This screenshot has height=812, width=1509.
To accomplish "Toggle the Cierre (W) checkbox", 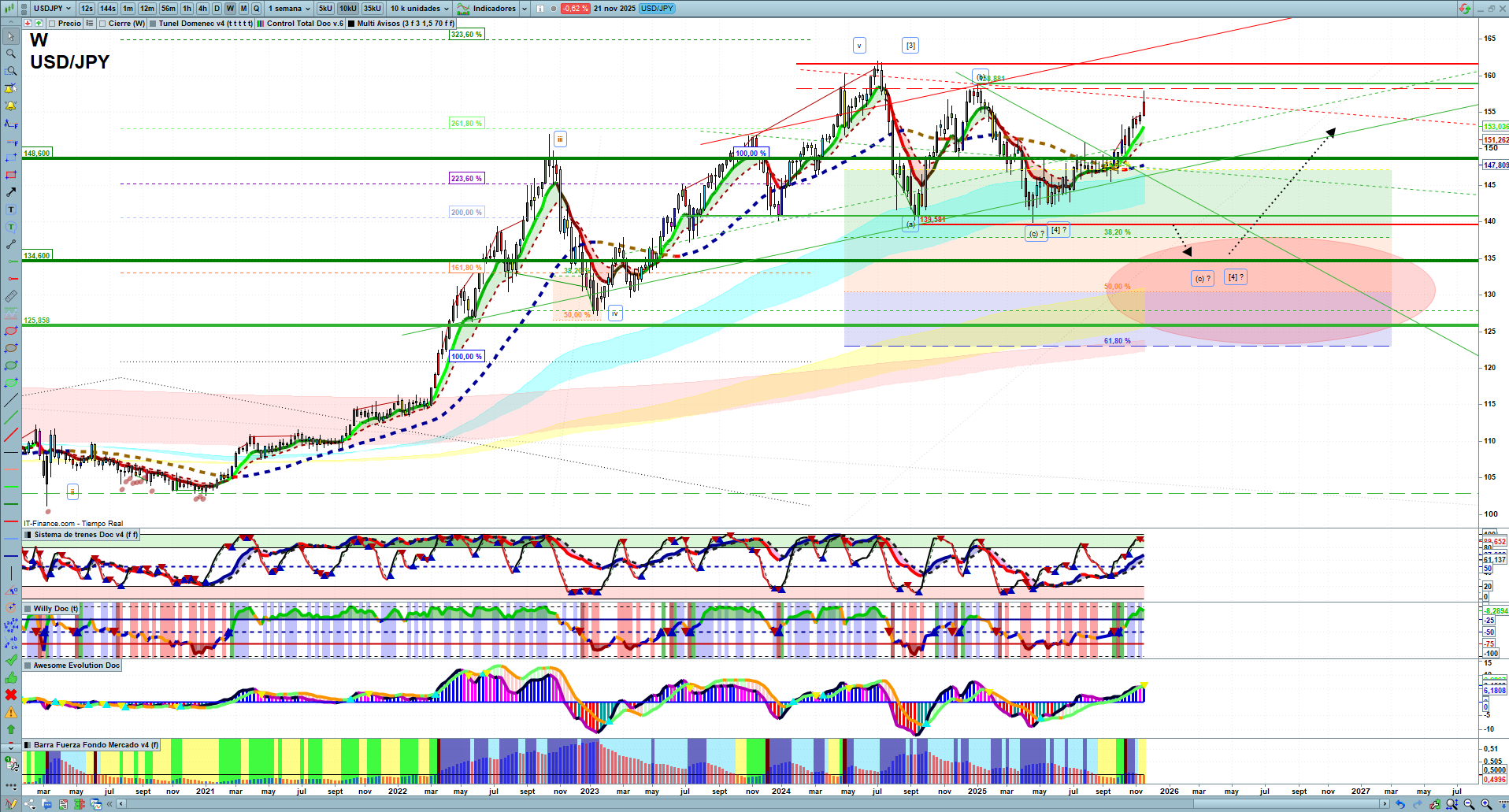I will pyautogui.click(x=102, y=24).
